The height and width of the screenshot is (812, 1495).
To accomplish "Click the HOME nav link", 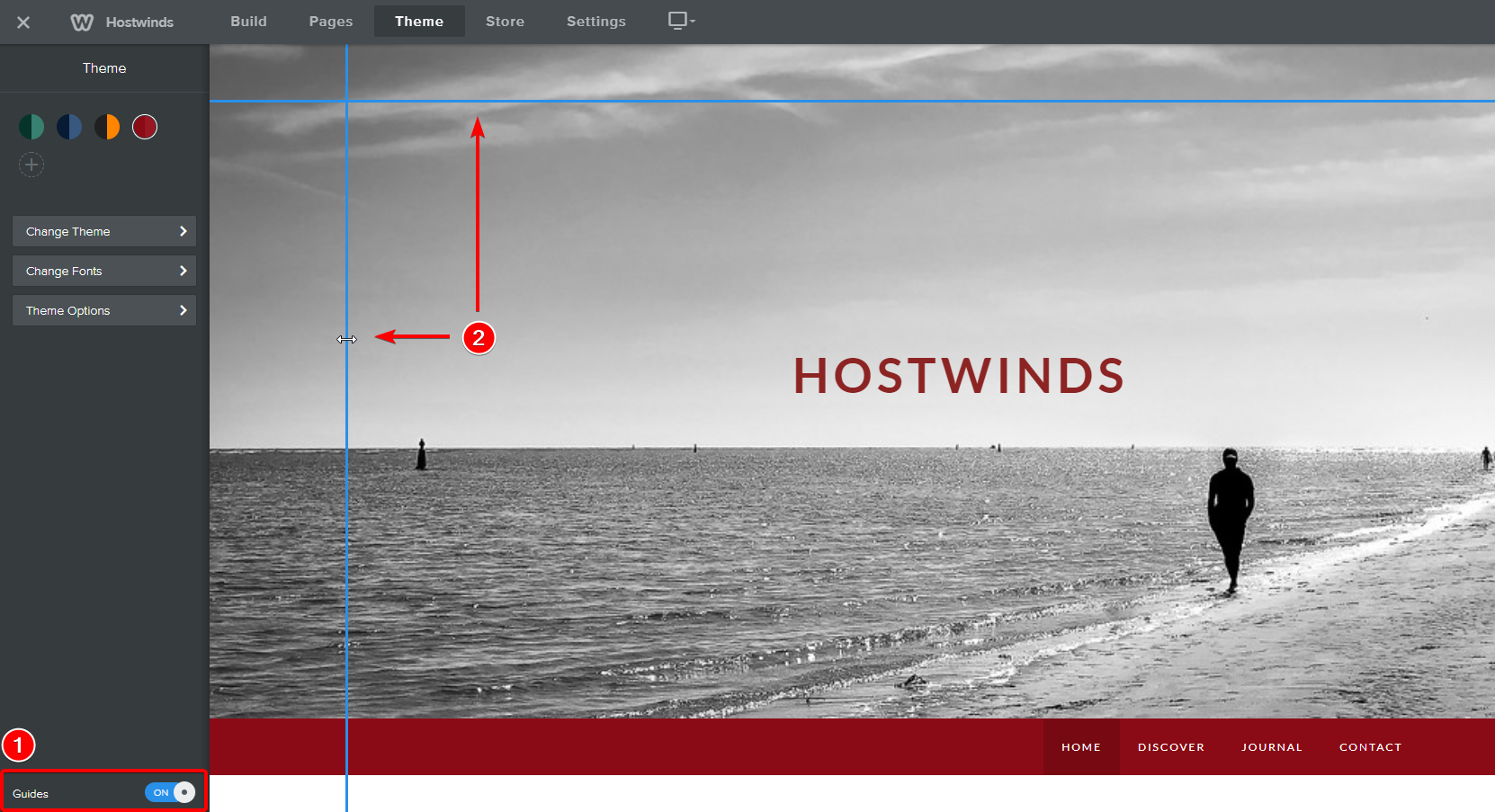I will click(x=1081, y=747).
